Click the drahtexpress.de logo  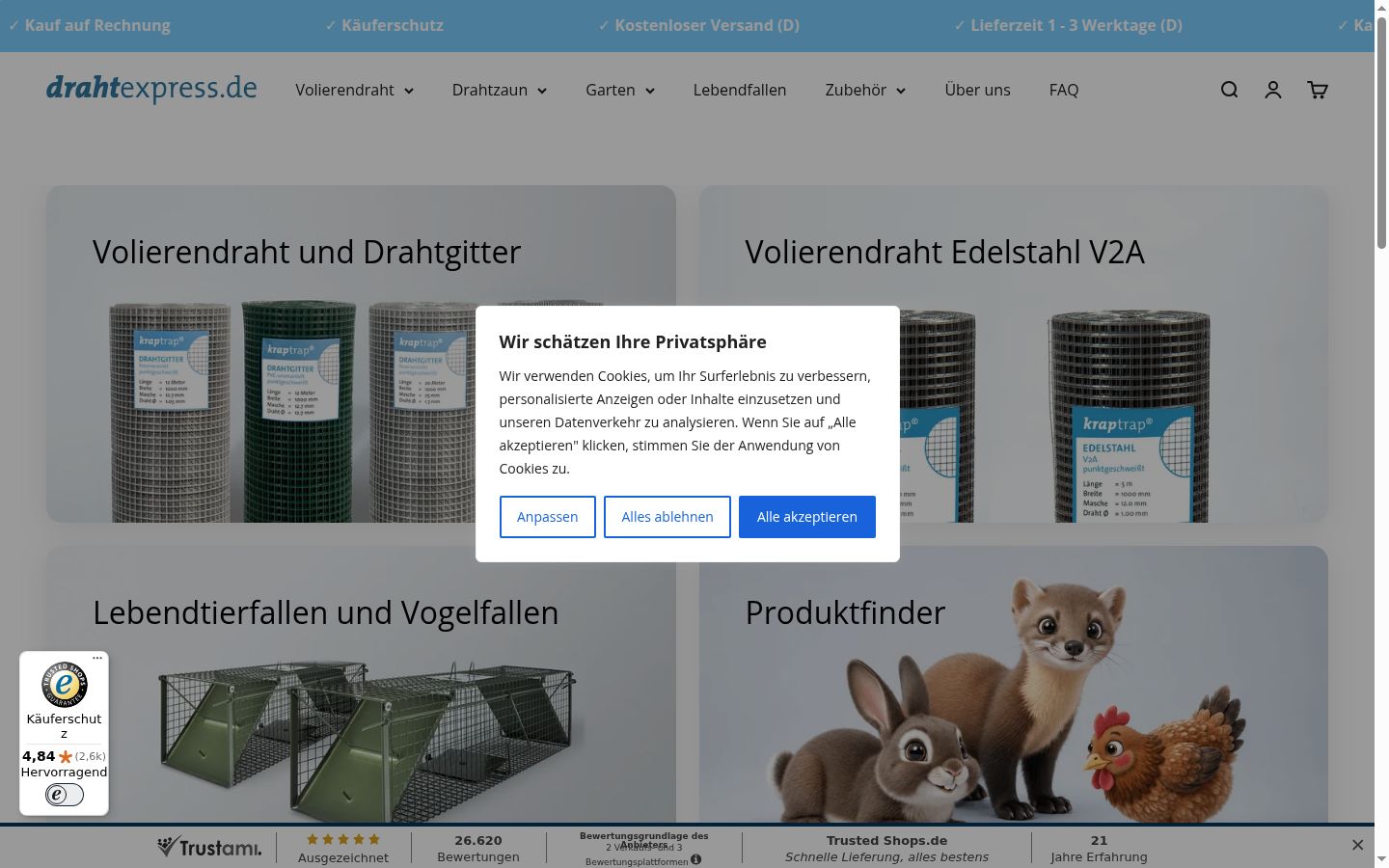(x=151, y=89)
